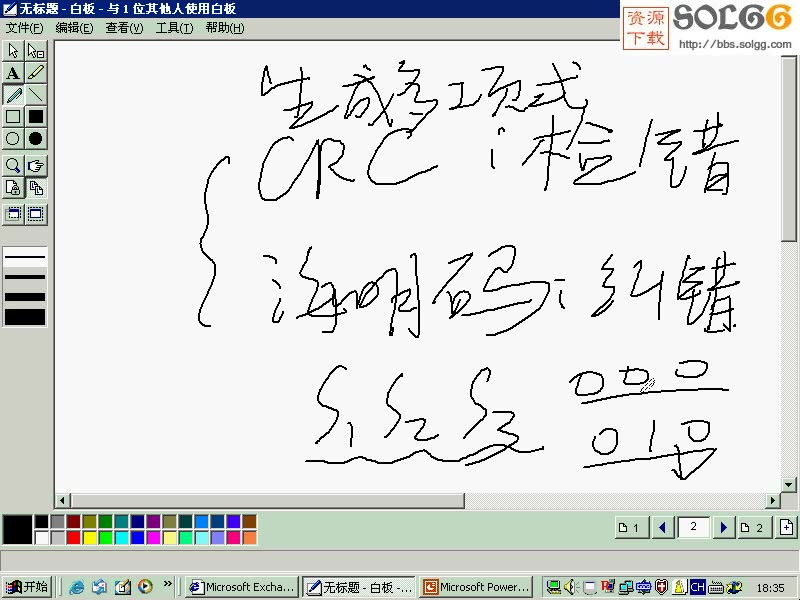The image size is (800, 600).
Task: Enable the Remote Pointer hand tool
Action: click(36, 165)
